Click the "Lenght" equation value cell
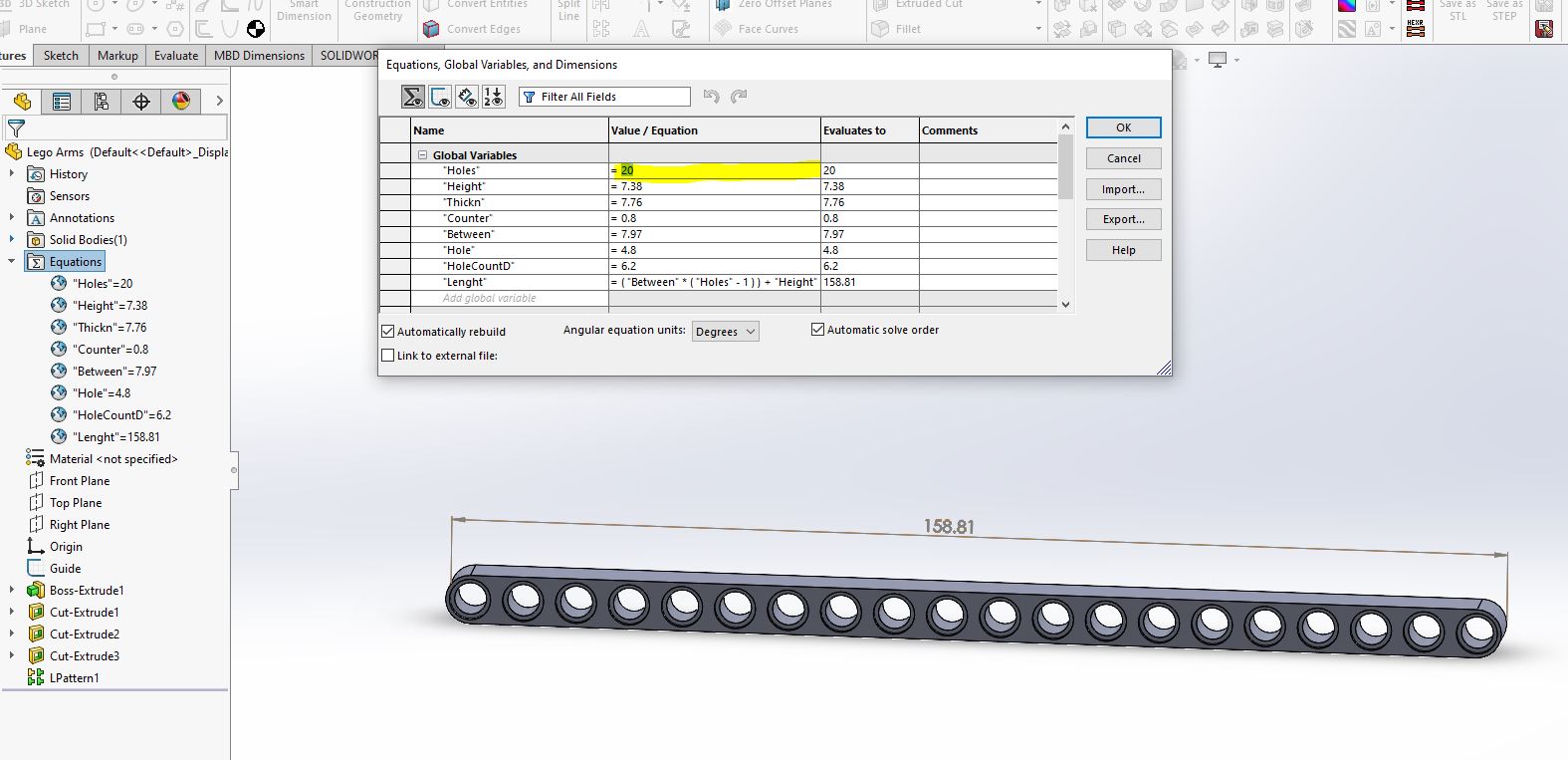The height and width of the screenshot is (760, 1568). click(714, 283)
